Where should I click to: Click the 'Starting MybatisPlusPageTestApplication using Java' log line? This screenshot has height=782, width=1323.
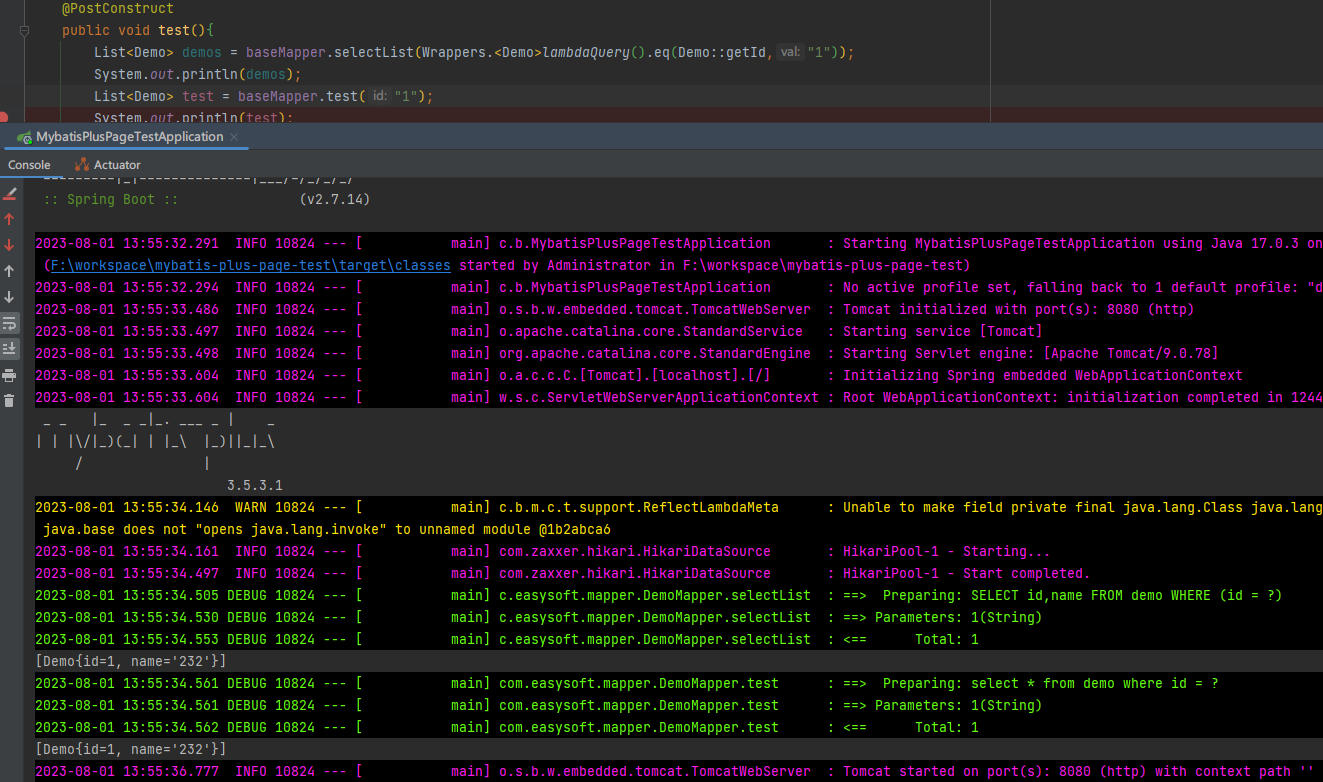coord(678,243)
